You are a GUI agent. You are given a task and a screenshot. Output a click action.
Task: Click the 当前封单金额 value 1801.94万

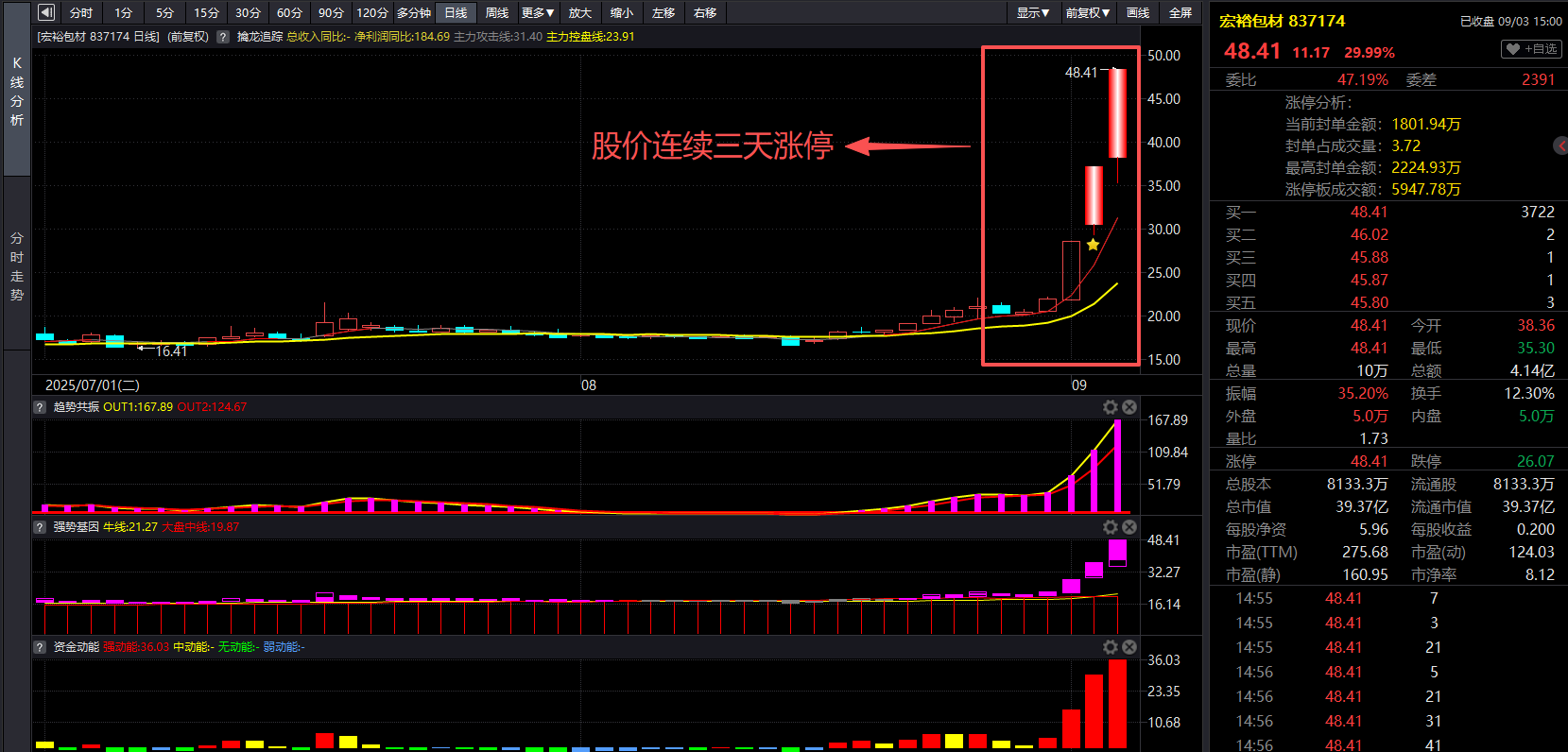[1426, 125]
